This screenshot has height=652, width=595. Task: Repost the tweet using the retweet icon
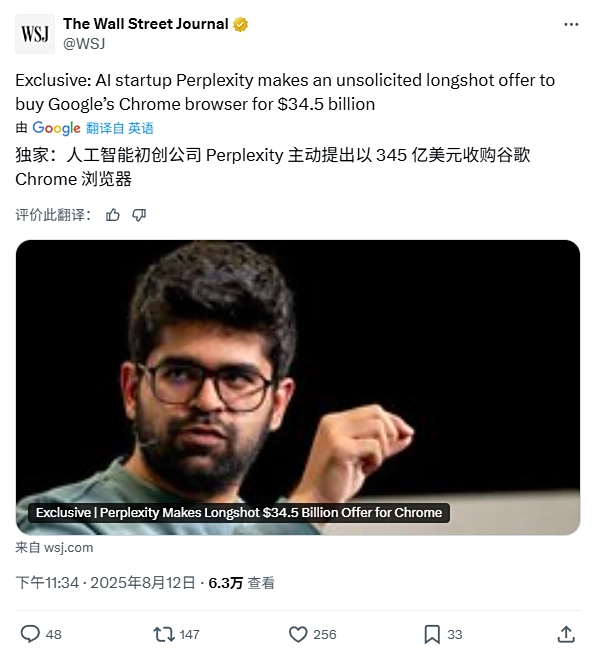163,634
